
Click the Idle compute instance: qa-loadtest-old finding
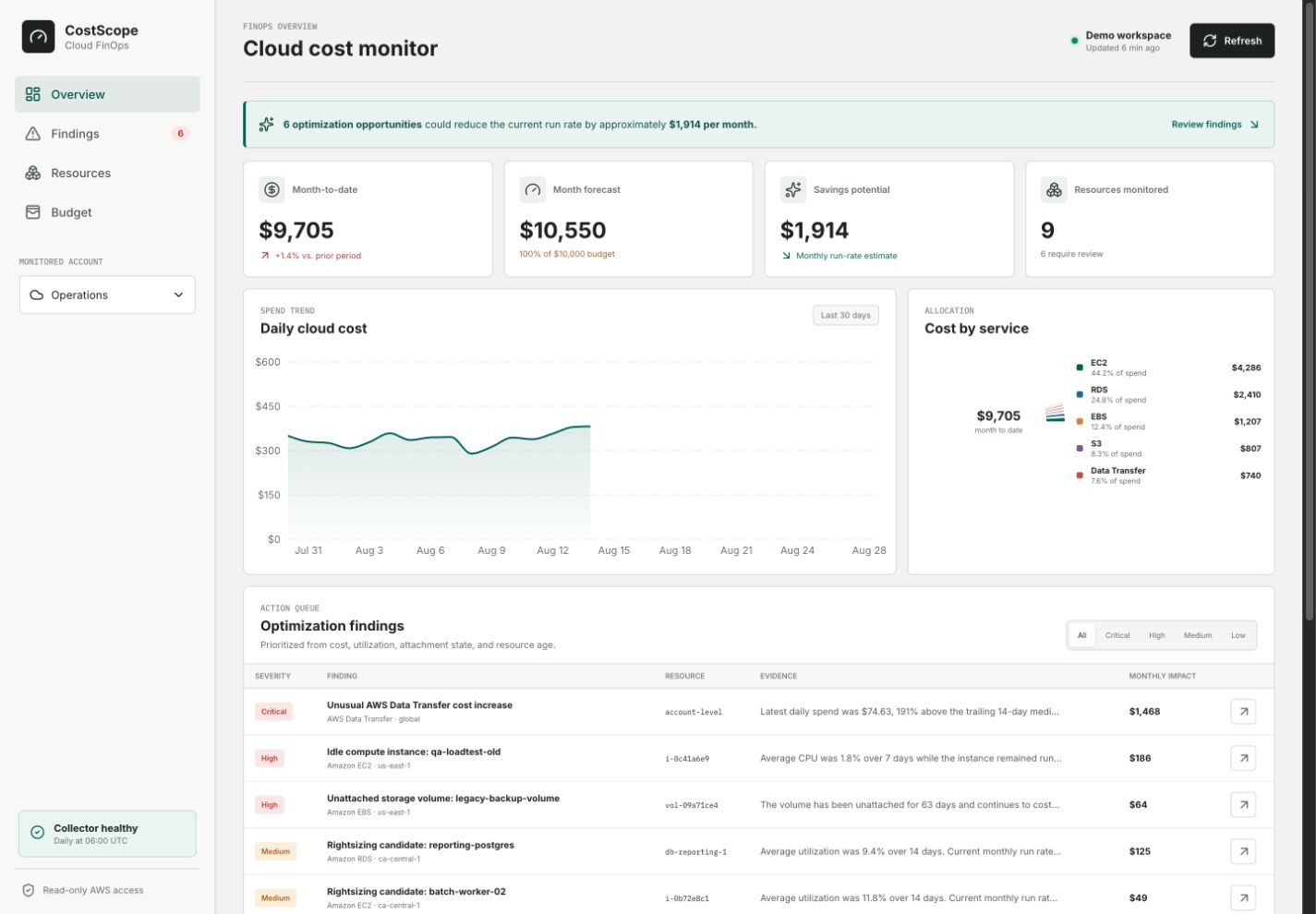pos(414,752)
